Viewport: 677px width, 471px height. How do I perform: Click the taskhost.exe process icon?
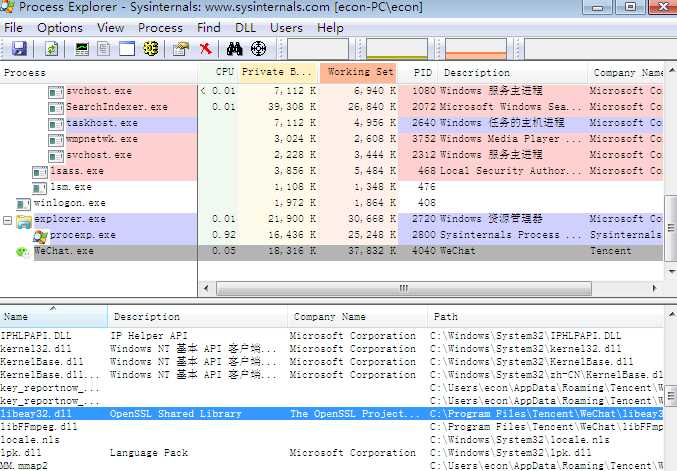pyautogui.click(x=56, y=124)
